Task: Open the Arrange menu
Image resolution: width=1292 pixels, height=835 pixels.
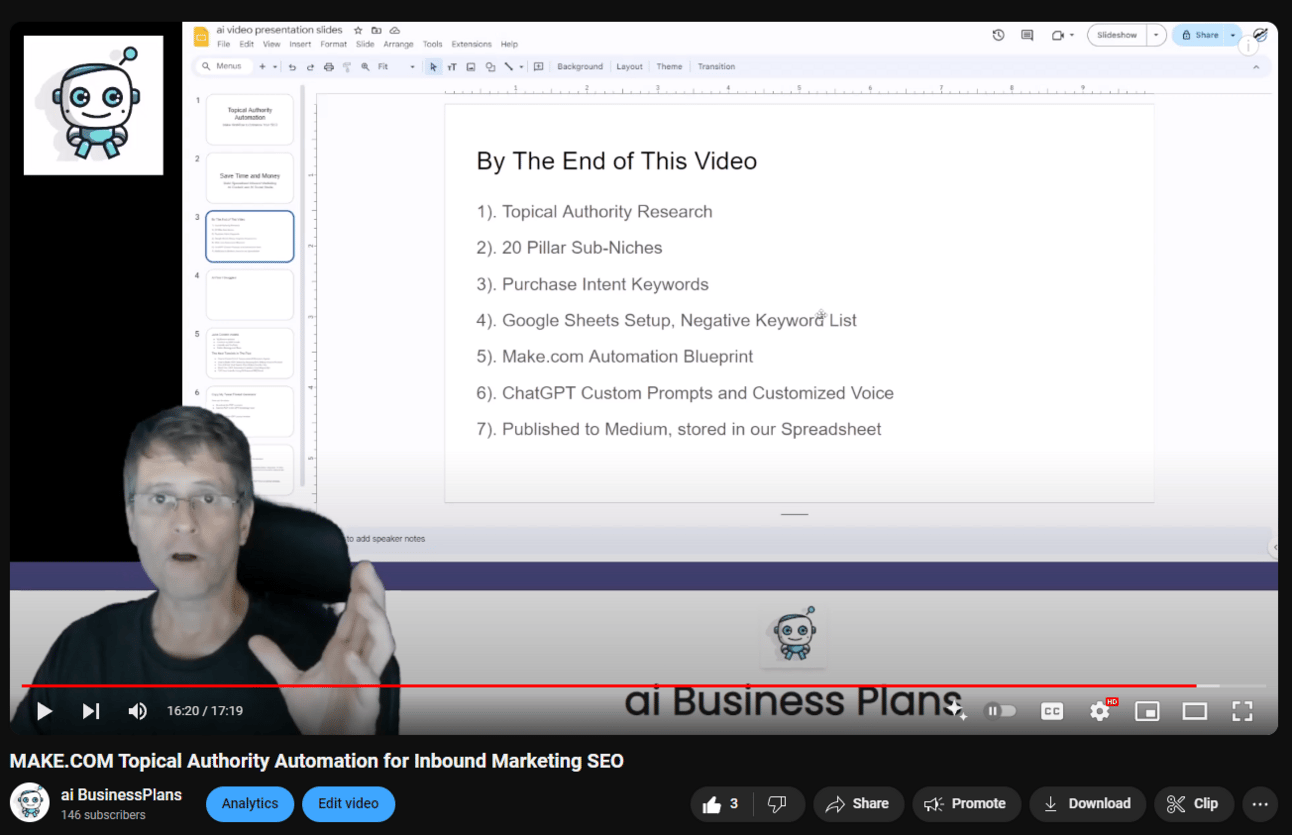Action: 398,44
